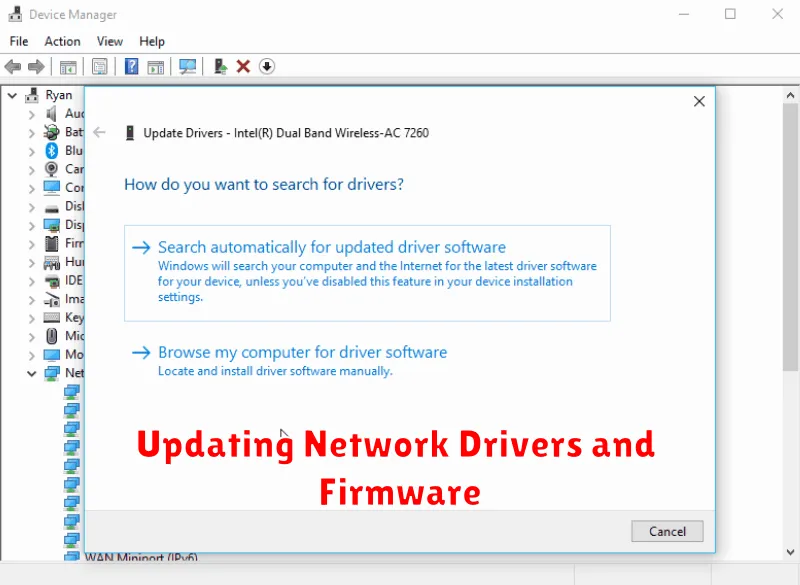
Task: Maximize the Device Manager window
Action: point(731,14)
